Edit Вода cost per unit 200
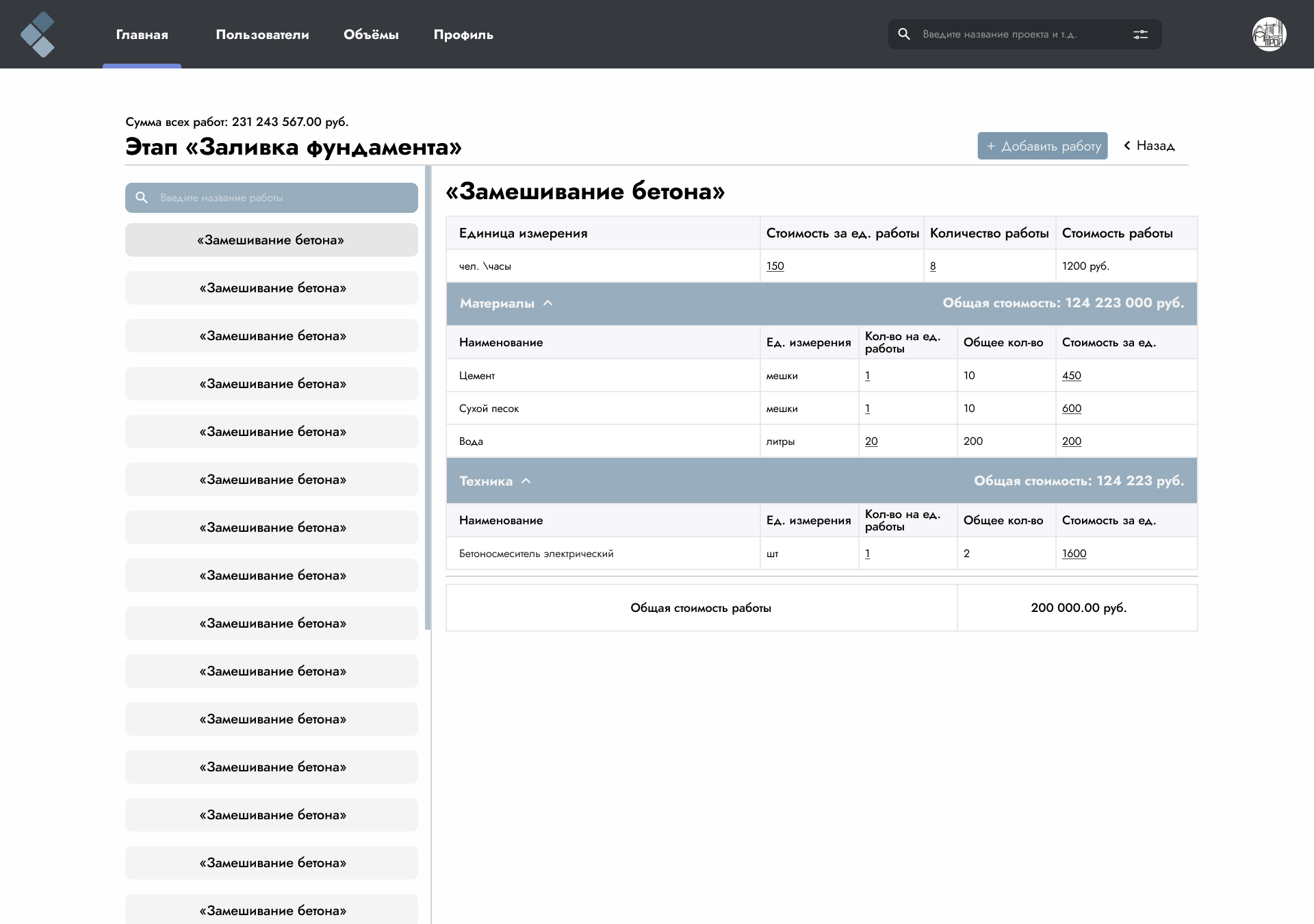Image resolution: width=1314 pixels, height=924 pixels. 1072,441
